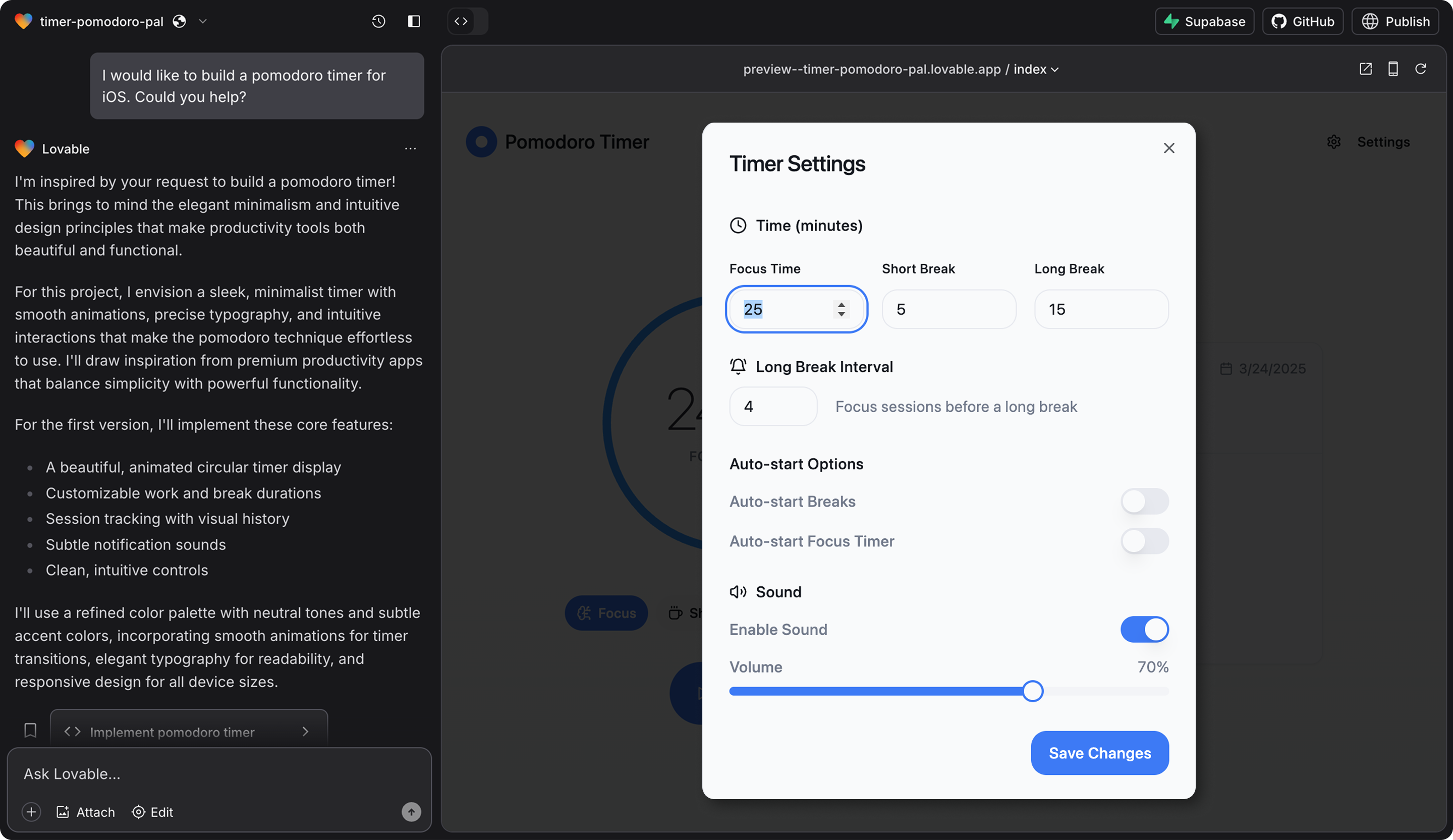
Task: Switch to mobile device preview
Action: point(1392,69)
